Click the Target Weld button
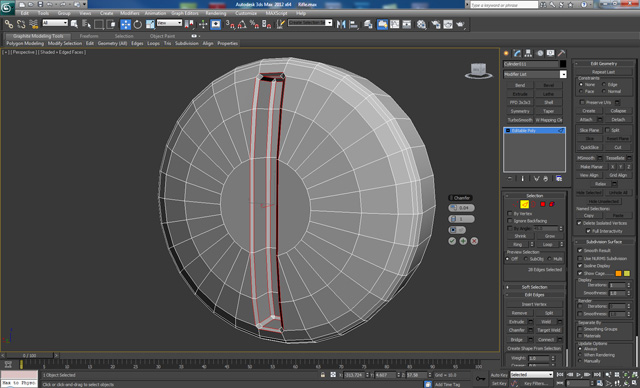The width and height of the screenshot is (640, 388). click(x=549, y=330)
